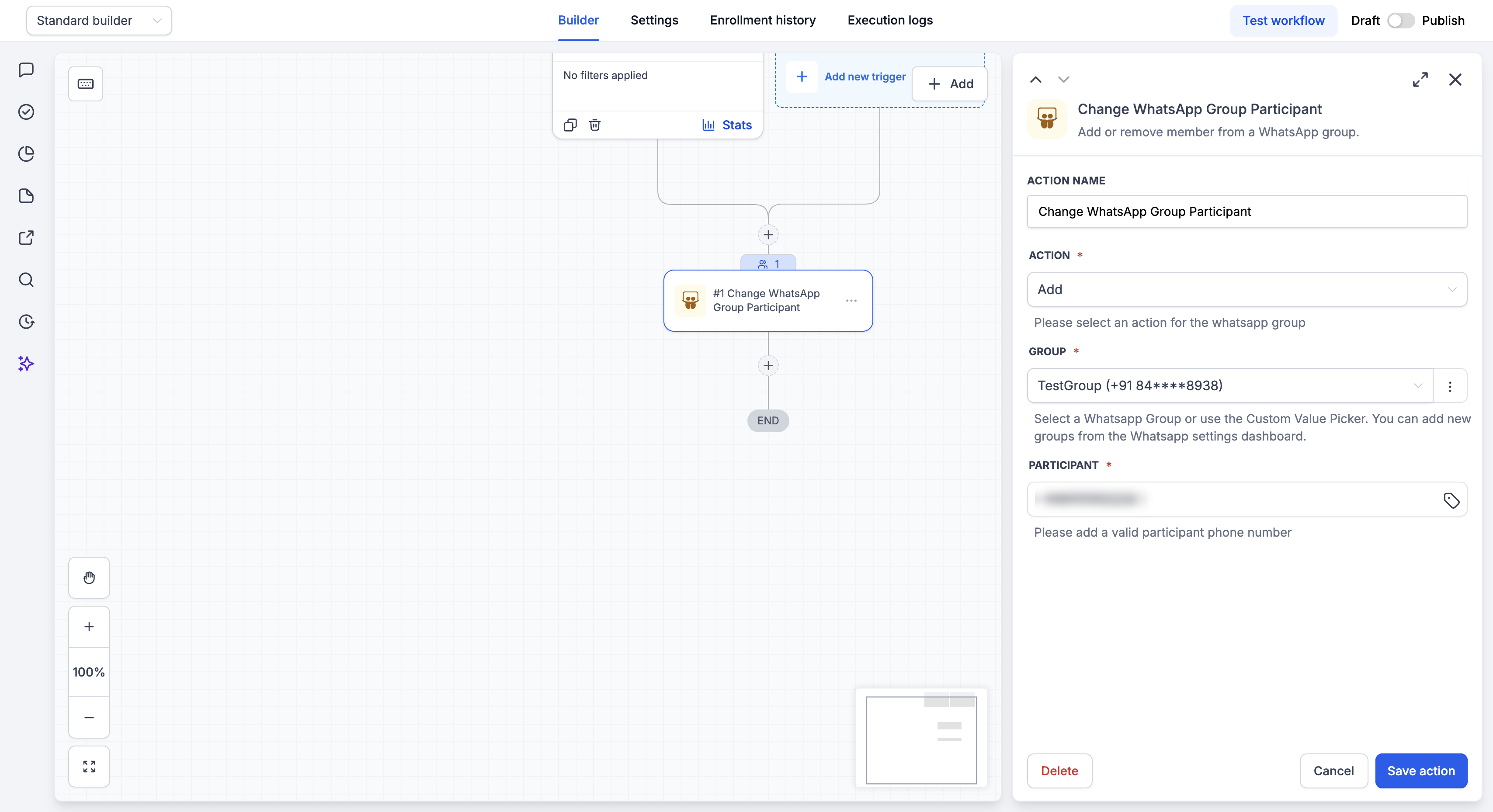The image size is (1493, 812).
Task: Click Test workflow
Action: (1283, 21)
